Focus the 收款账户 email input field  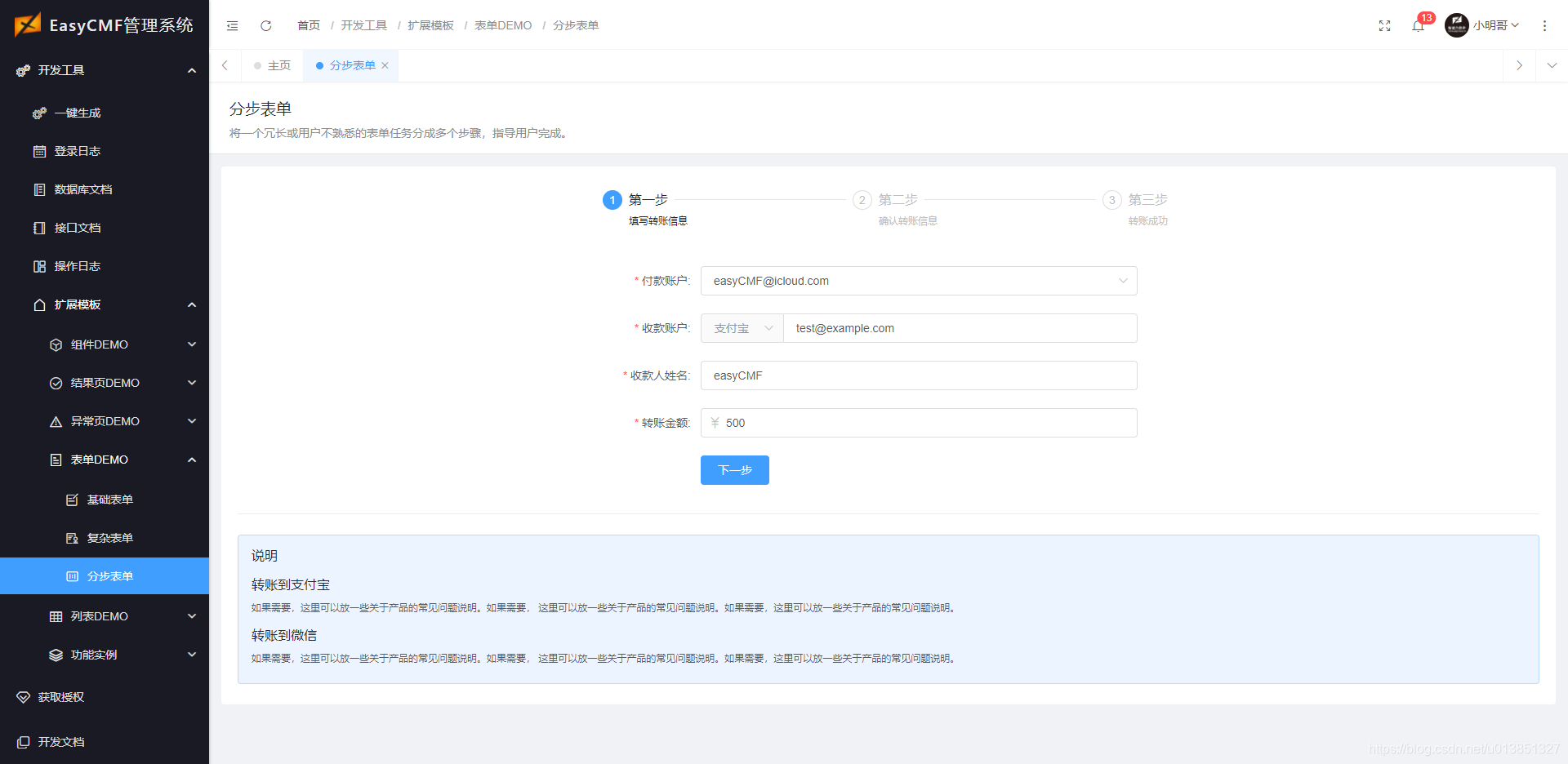tap(960, 328)
